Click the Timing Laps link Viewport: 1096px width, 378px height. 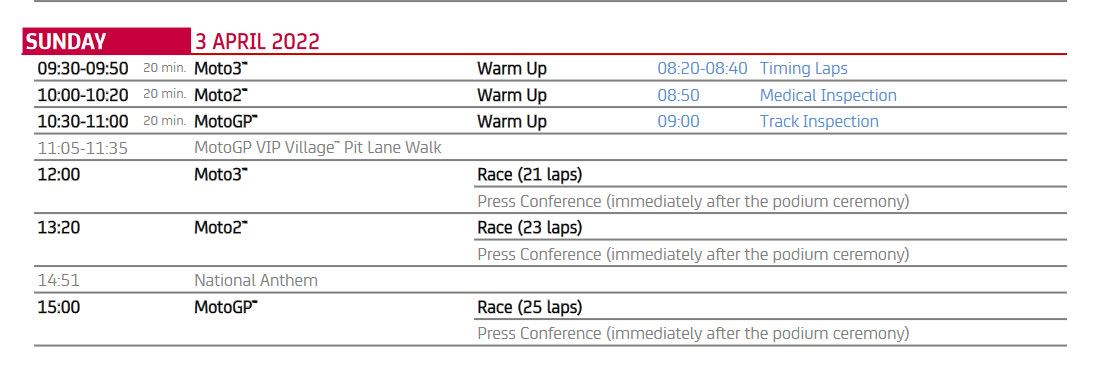coord(803,68)
